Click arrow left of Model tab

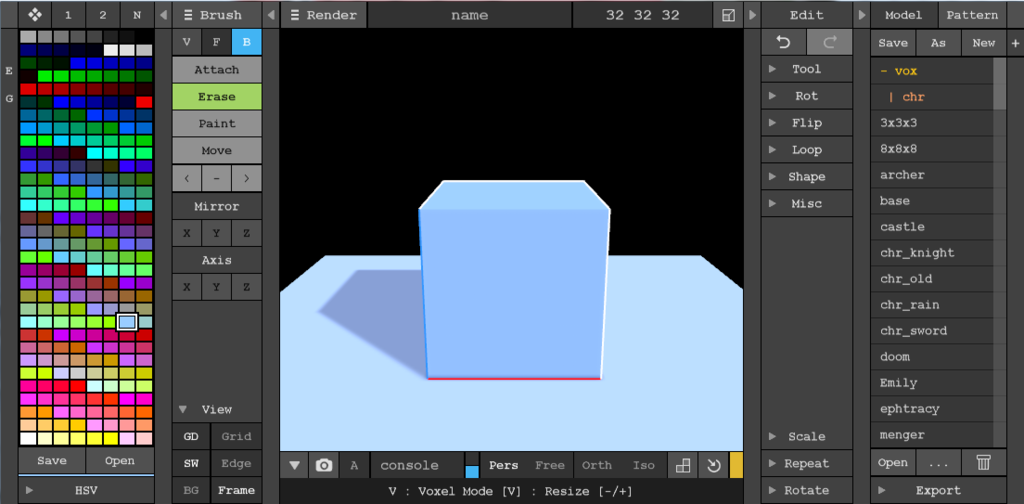pos(861,15)
